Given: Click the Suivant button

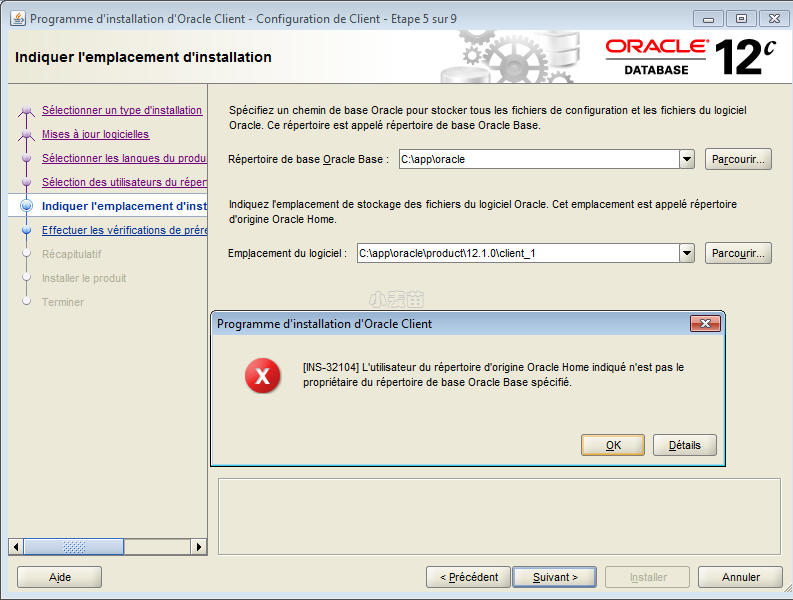Looking at the screenshot, I should 555,577.
